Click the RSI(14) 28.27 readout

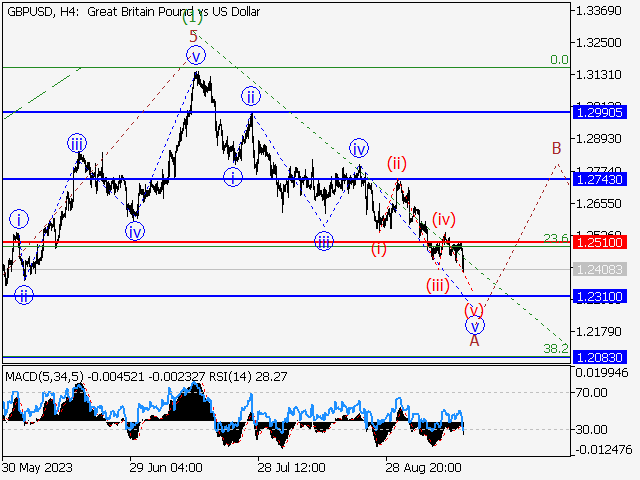(x=248, y=376)
